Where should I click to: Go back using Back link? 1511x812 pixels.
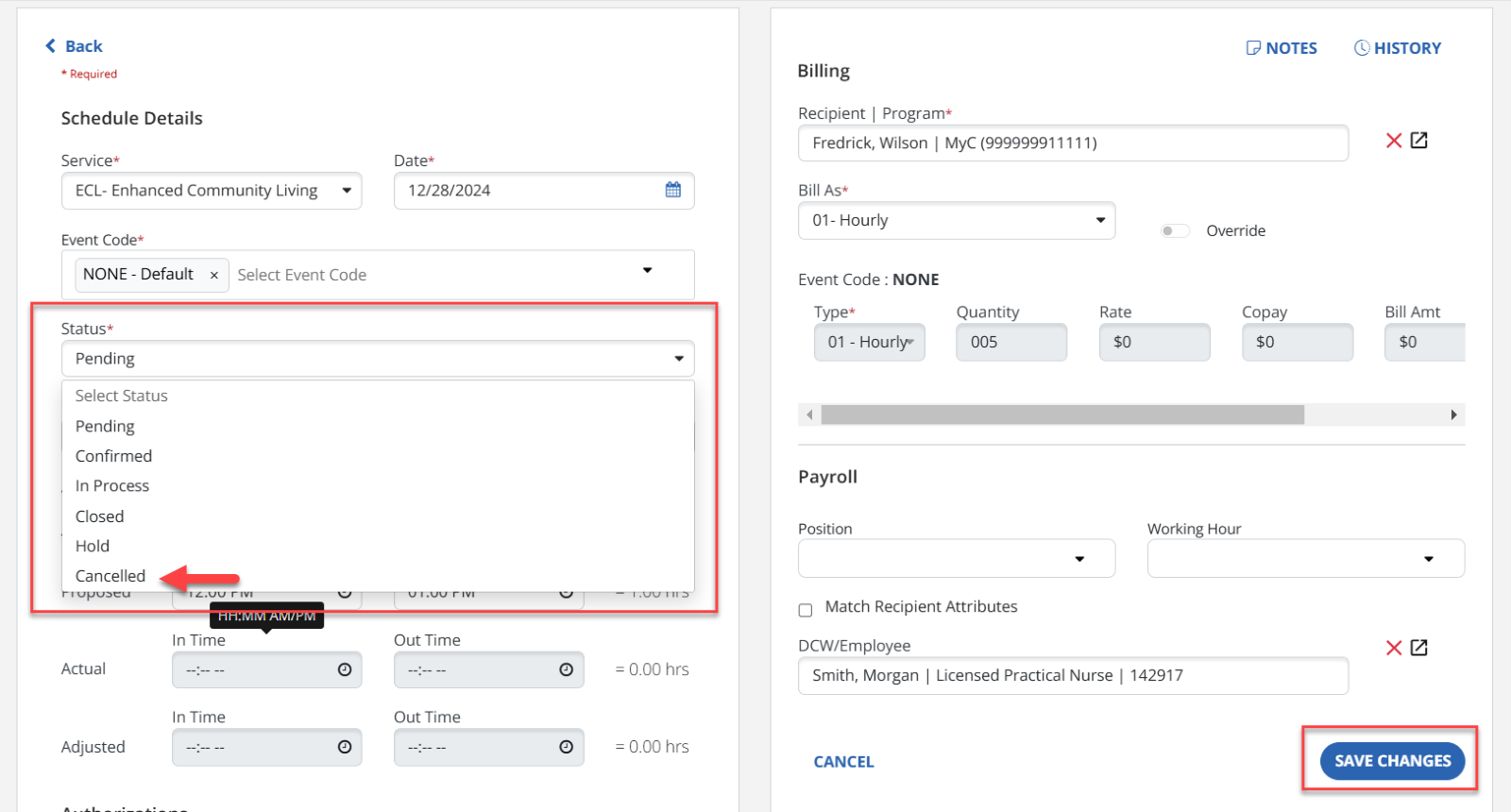click(x=74, y=46)
